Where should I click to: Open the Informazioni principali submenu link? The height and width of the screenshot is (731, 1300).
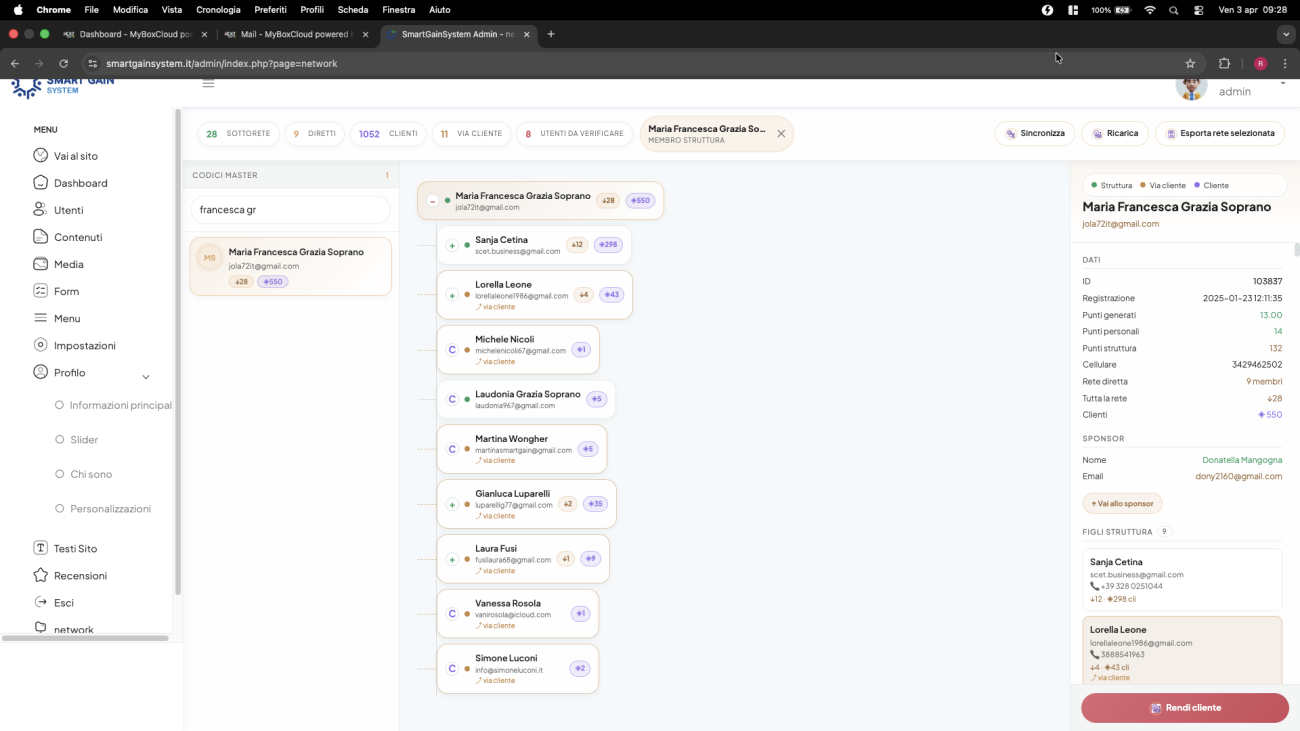point(121,405)
